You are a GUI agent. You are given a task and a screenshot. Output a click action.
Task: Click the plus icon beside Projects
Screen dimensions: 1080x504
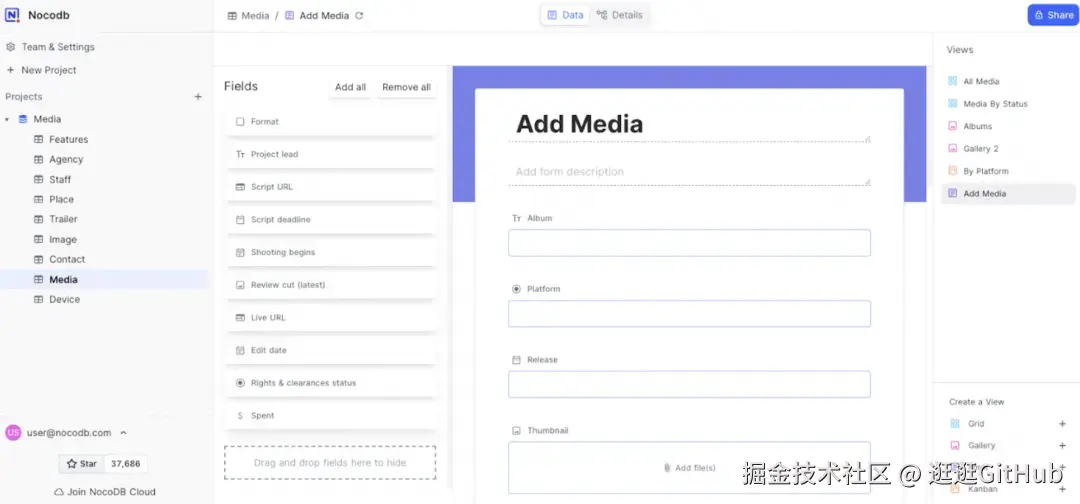pos(198,96)
